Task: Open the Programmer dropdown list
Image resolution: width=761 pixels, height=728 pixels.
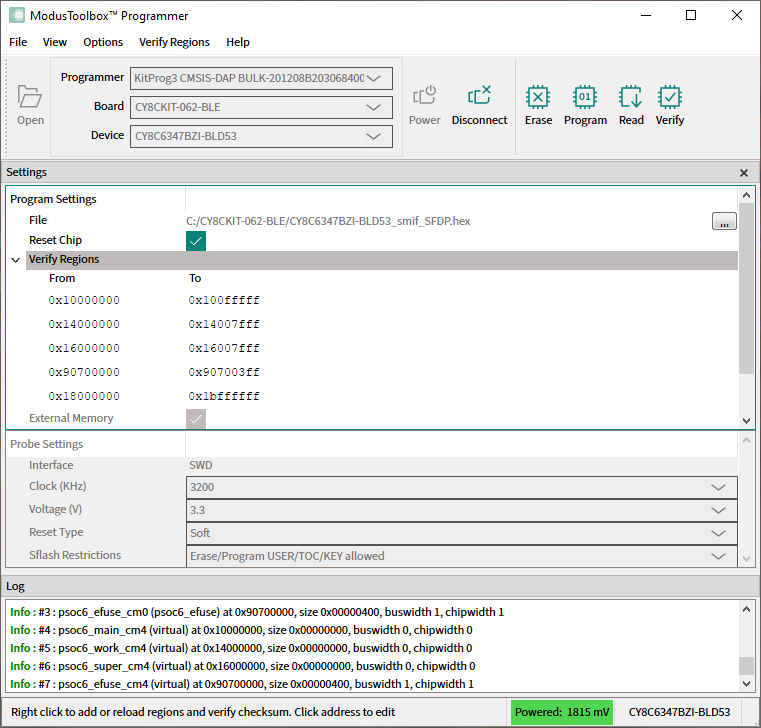Action: tap(374, 78)
